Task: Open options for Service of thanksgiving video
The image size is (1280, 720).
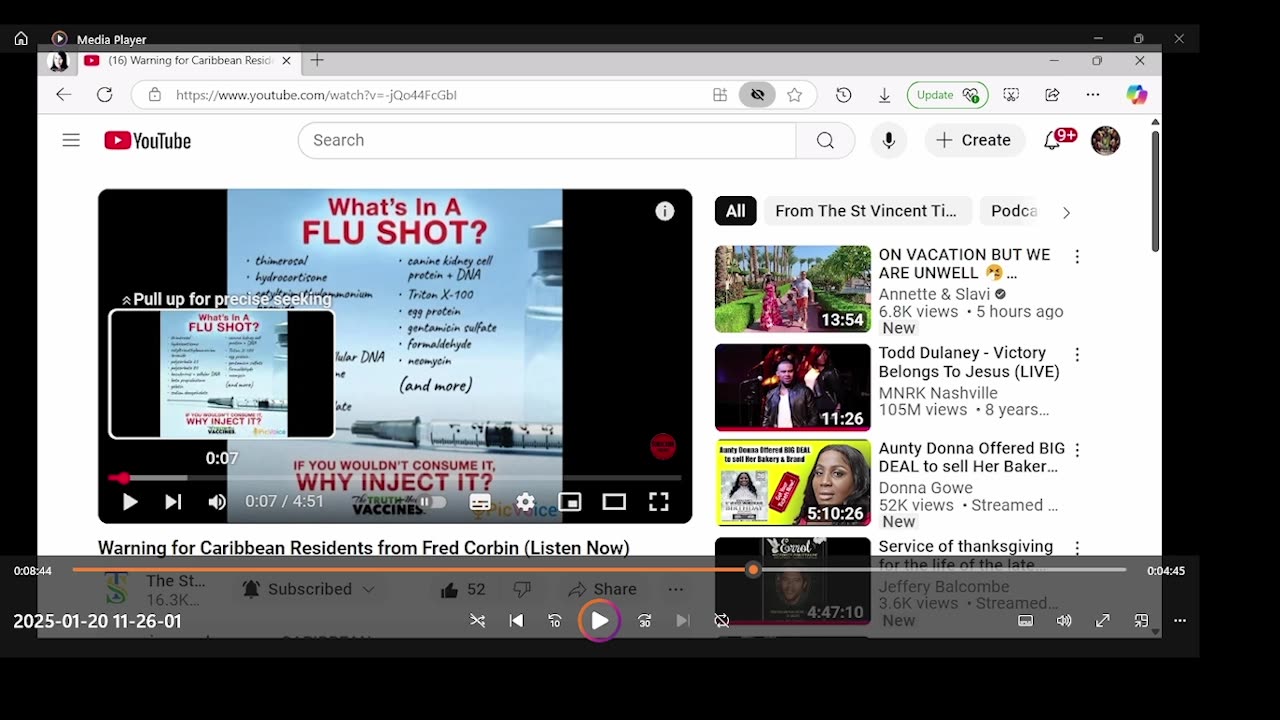Action: point(1077,548)
